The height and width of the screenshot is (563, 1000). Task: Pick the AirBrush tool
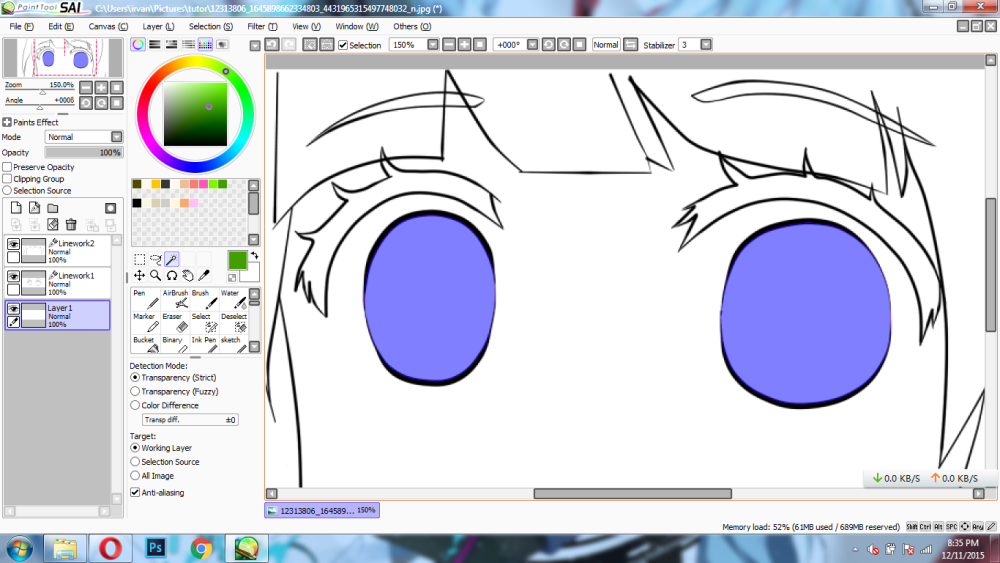tap(176, 299)
